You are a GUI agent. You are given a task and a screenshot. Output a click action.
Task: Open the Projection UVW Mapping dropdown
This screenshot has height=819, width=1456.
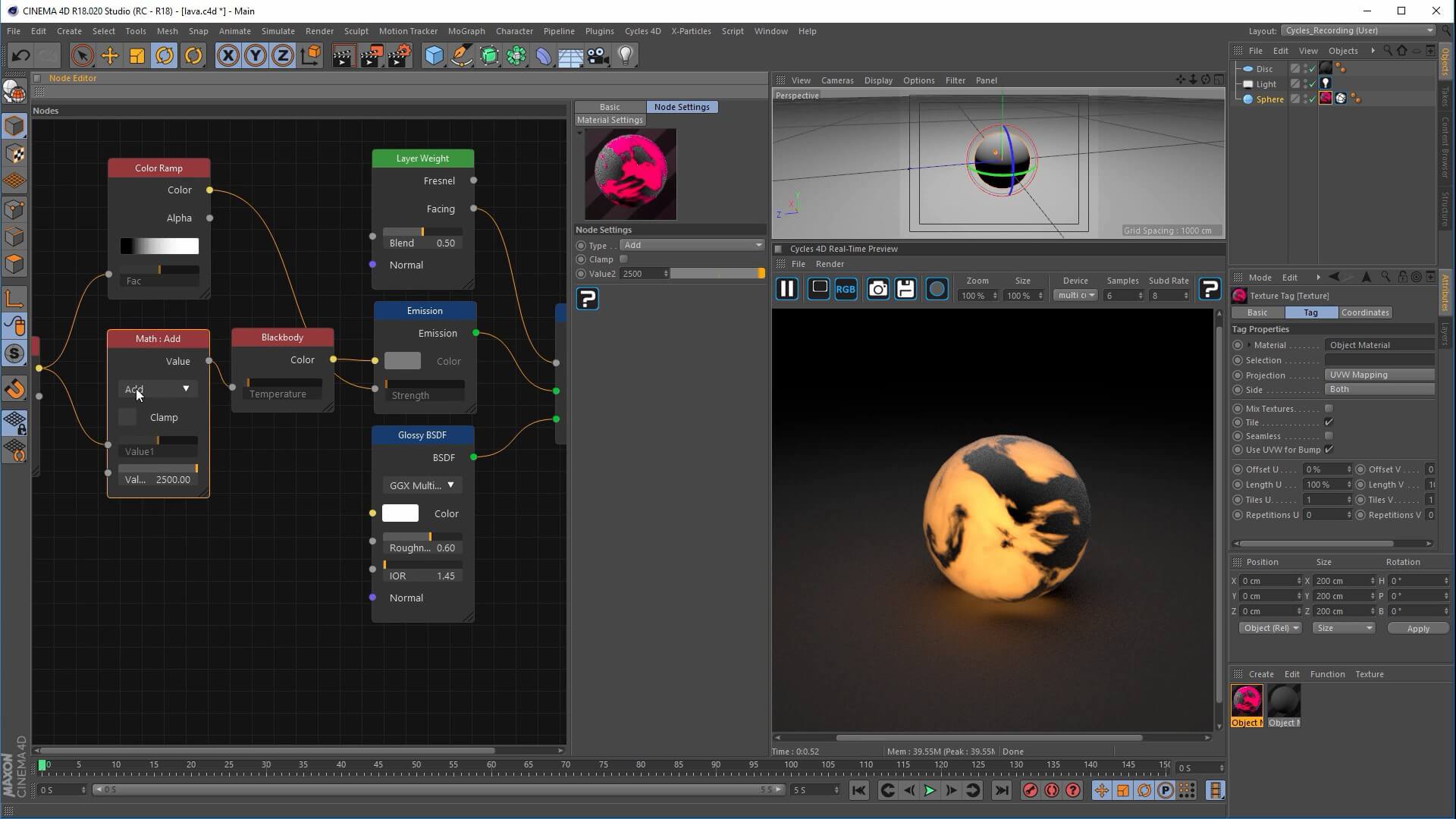pos(1379,375)
